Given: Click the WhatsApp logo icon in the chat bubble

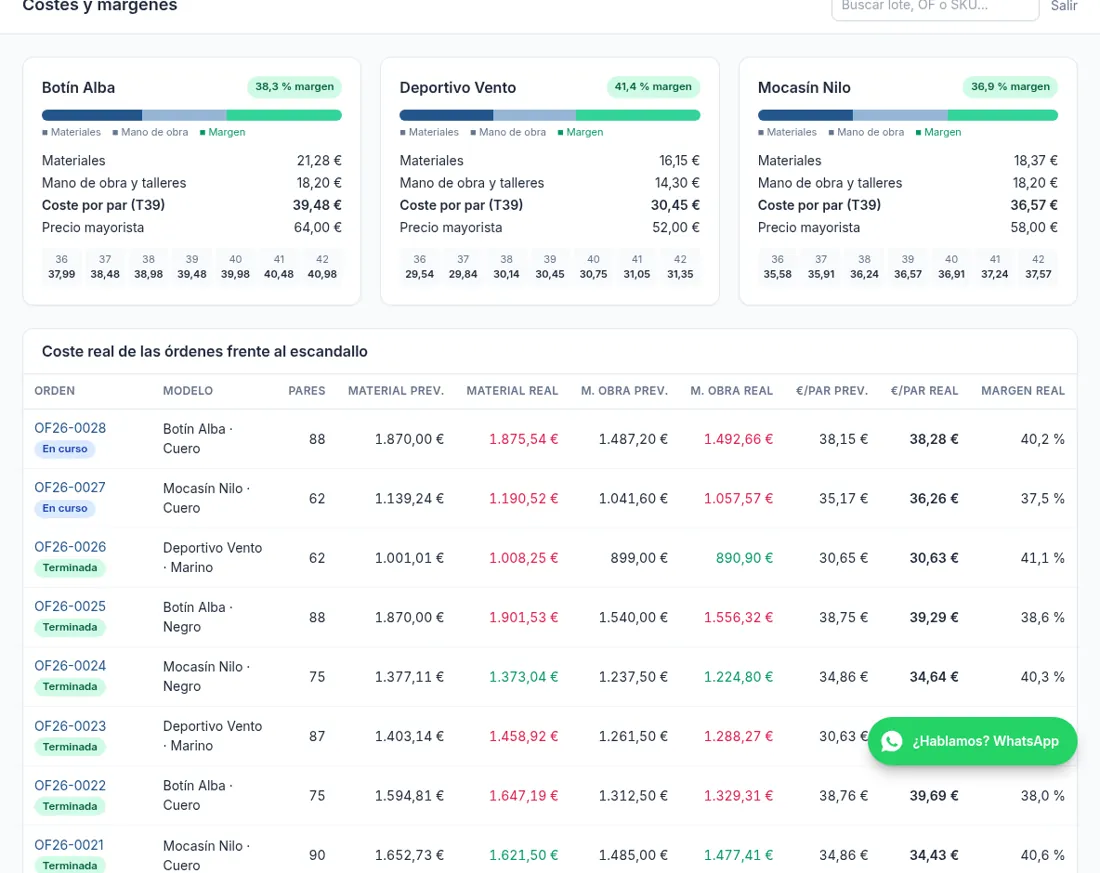Looking at the screenshot, I should tap(892, 741).
